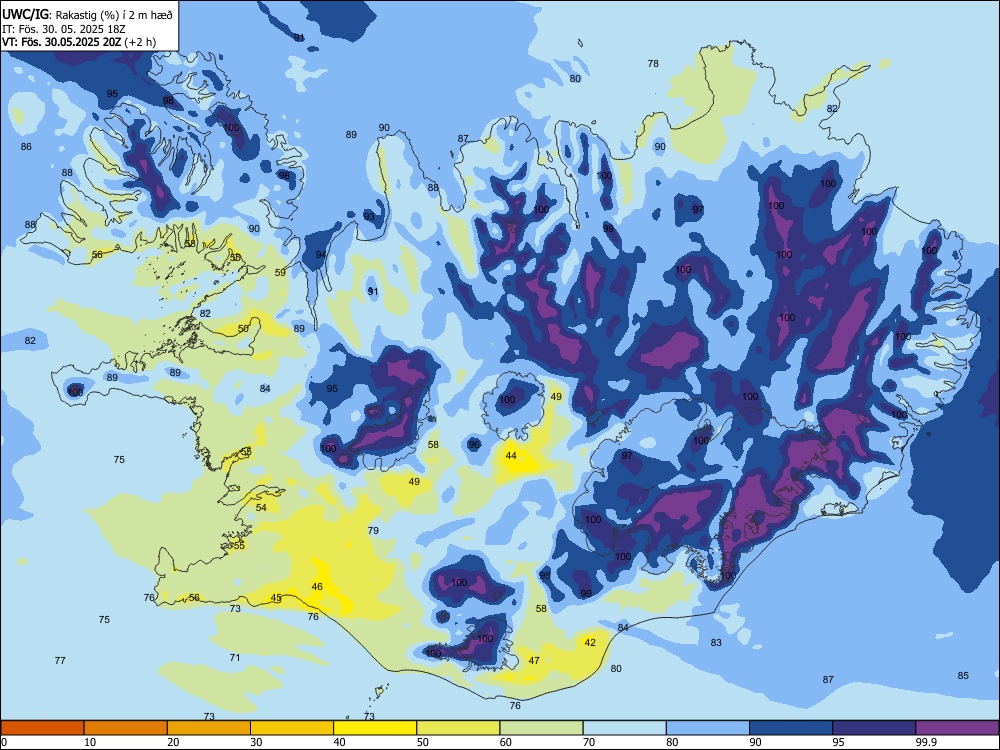Click the 30–40 legend color swatch
This screenshot has height=750, width=1000.
[292, 728]
